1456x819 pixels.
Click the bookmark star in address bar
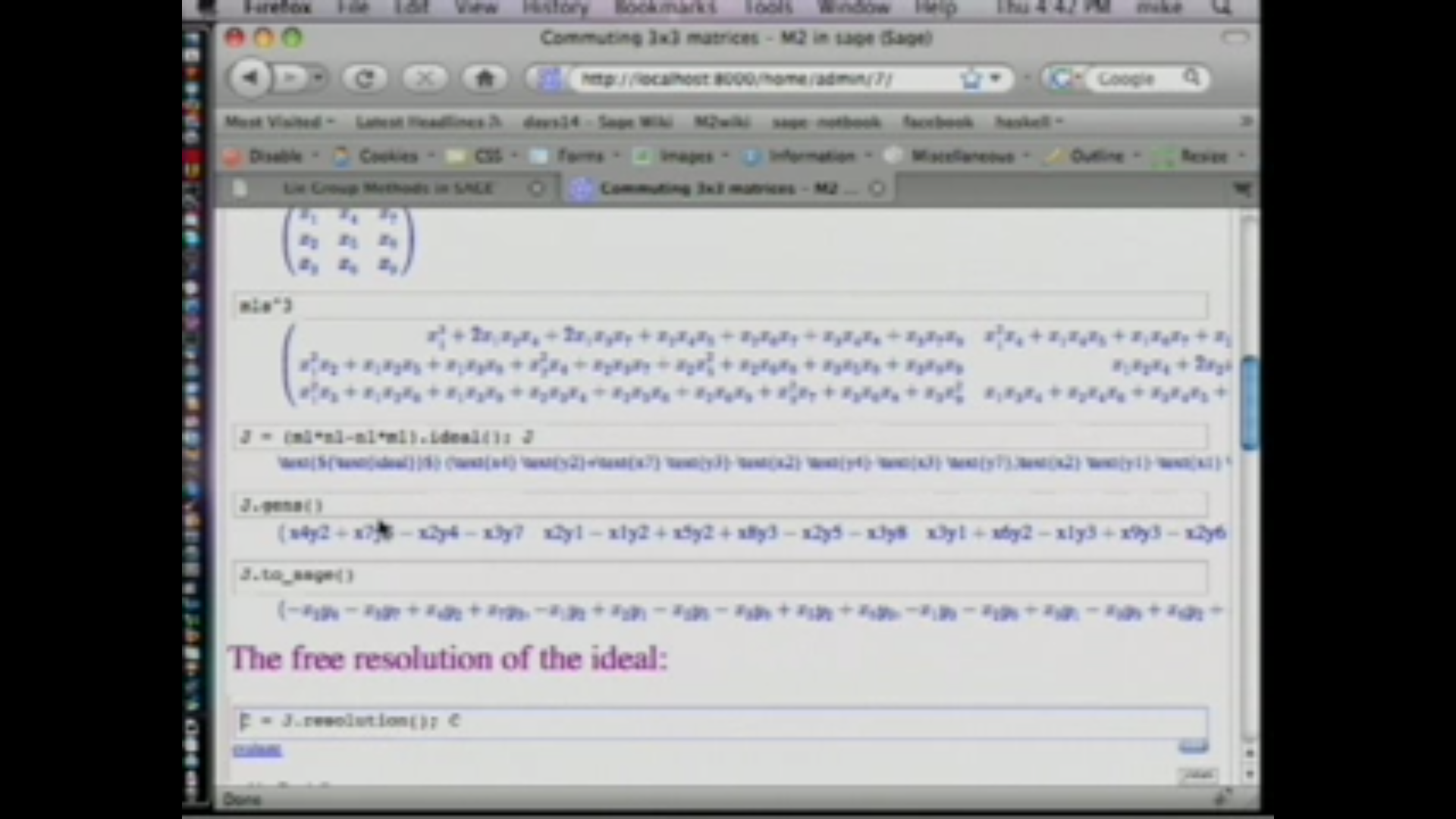point(971,79)
